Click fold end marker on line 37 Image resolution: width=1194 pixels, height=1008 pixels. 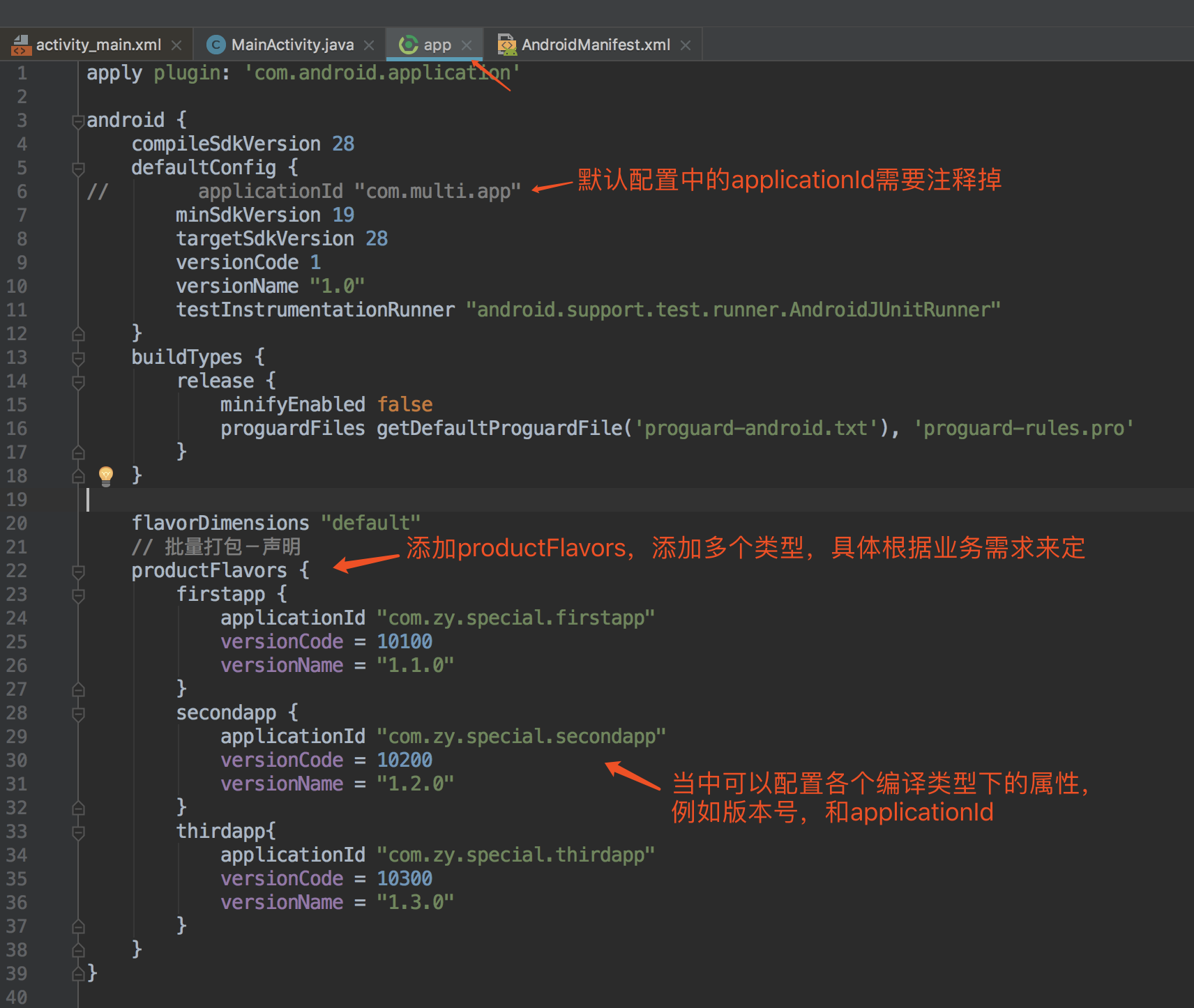coord(79,926)
